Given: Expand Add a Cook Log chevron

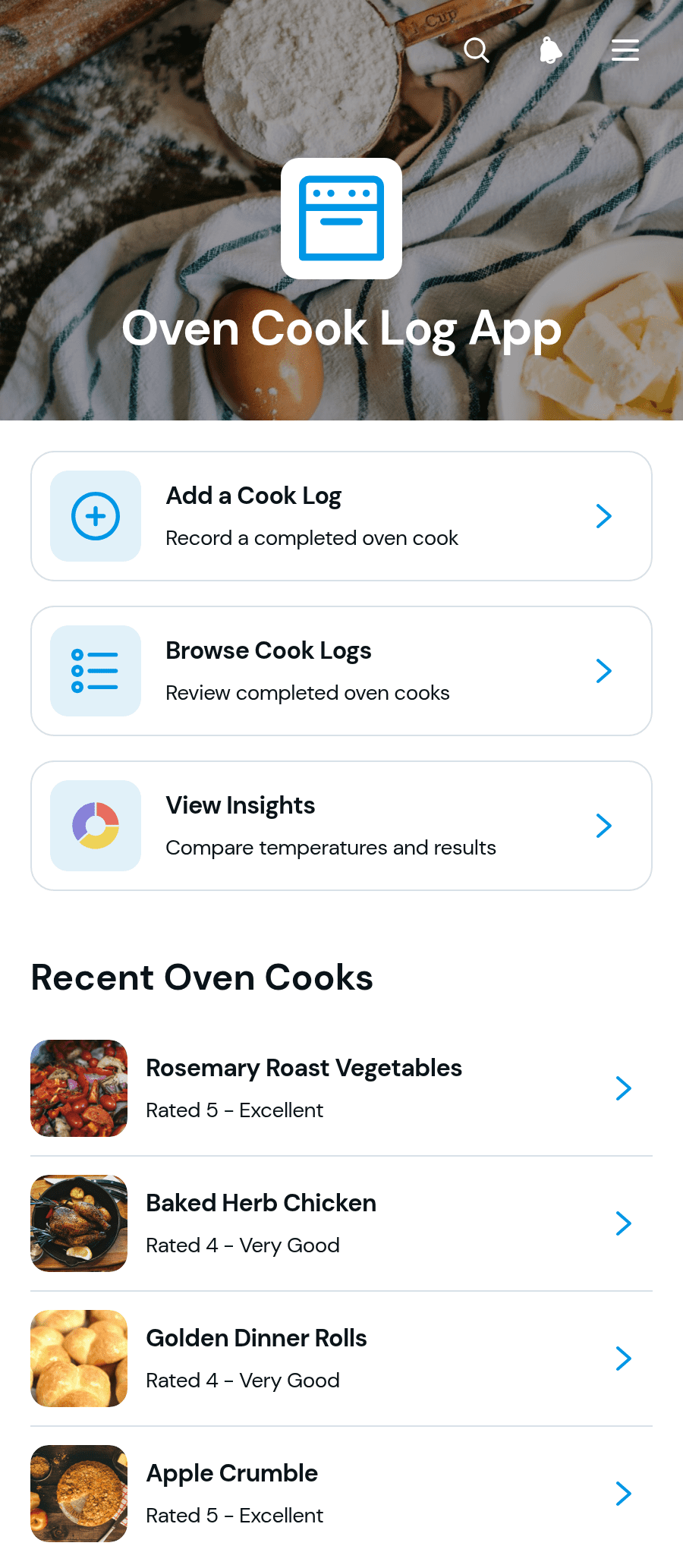Looking at the screenshot, I should coord(604,516).
